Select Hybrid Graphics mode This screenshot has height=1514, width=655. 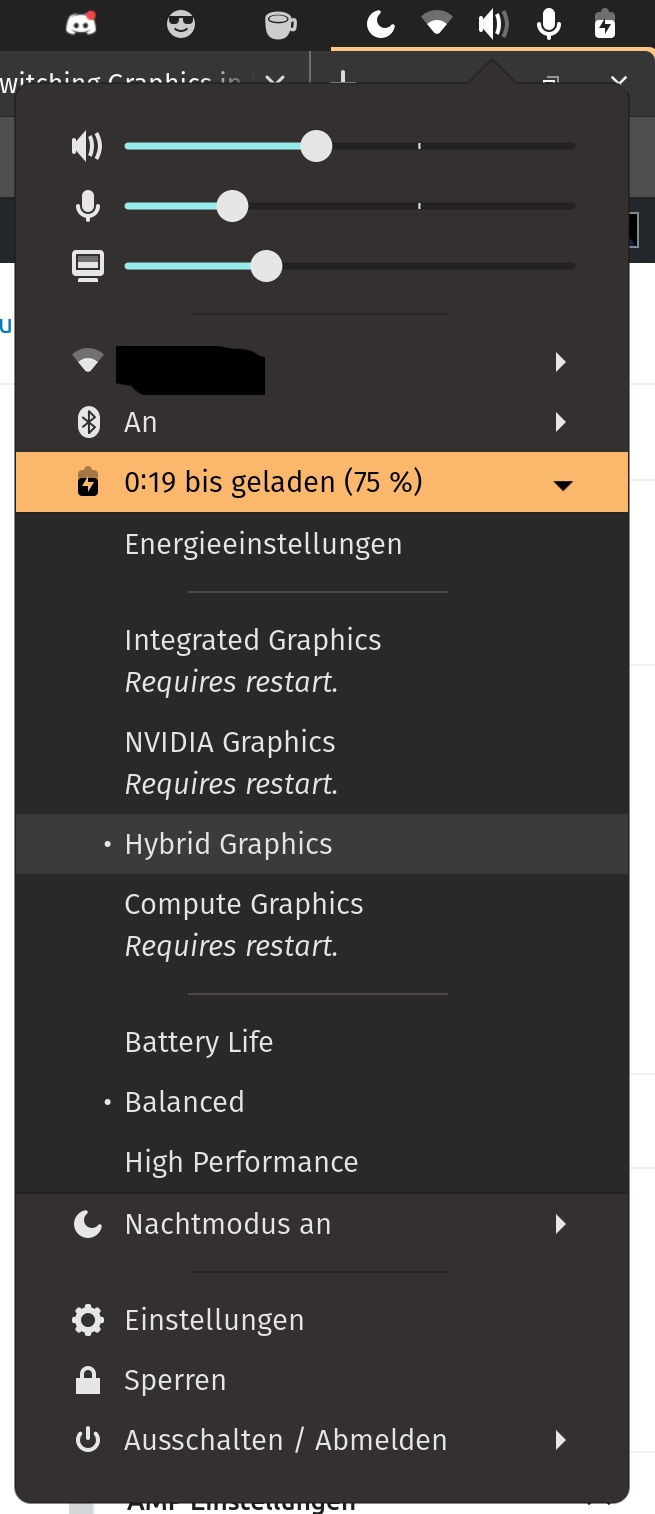coord(228,843)
